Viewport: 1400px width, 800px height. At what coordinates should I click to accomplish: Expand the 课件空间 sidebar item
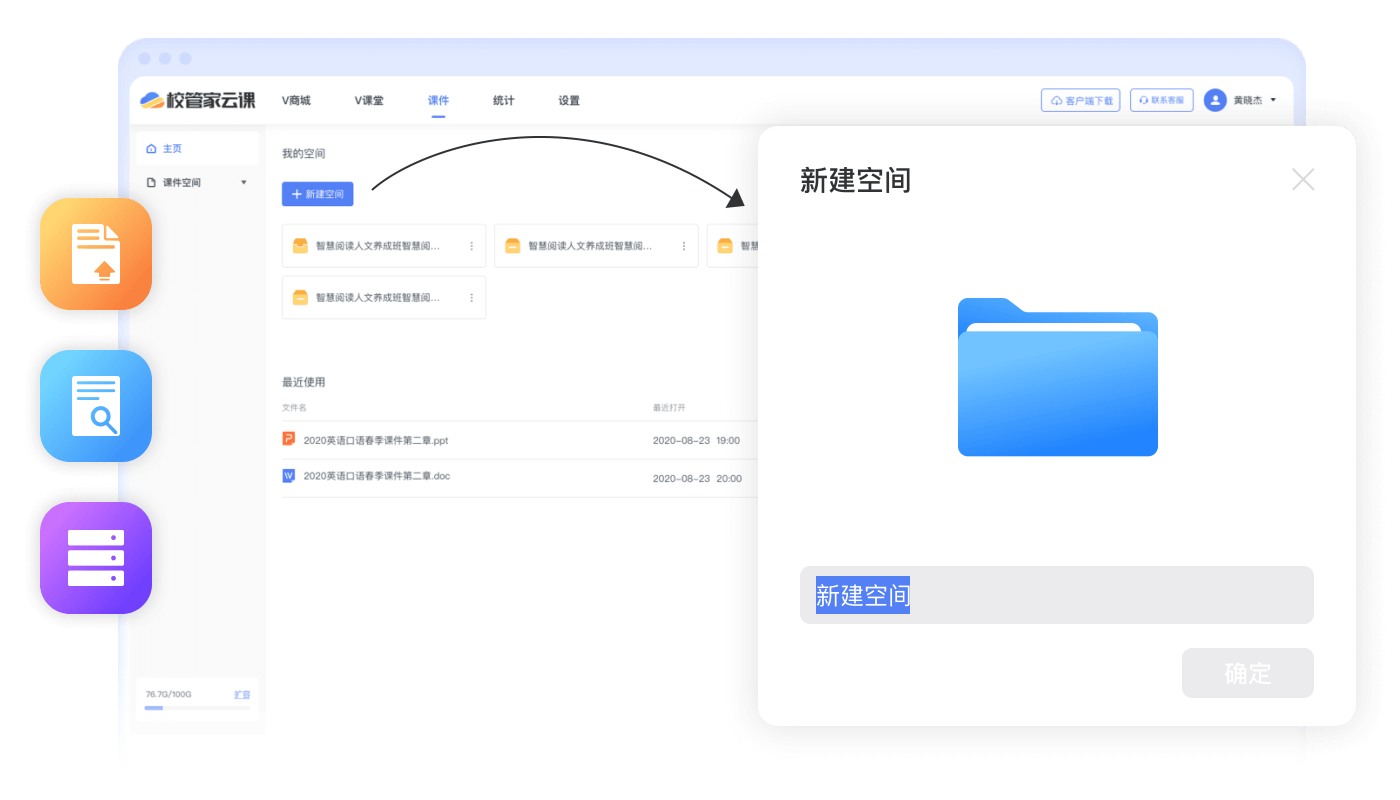(x=243, y=182)
